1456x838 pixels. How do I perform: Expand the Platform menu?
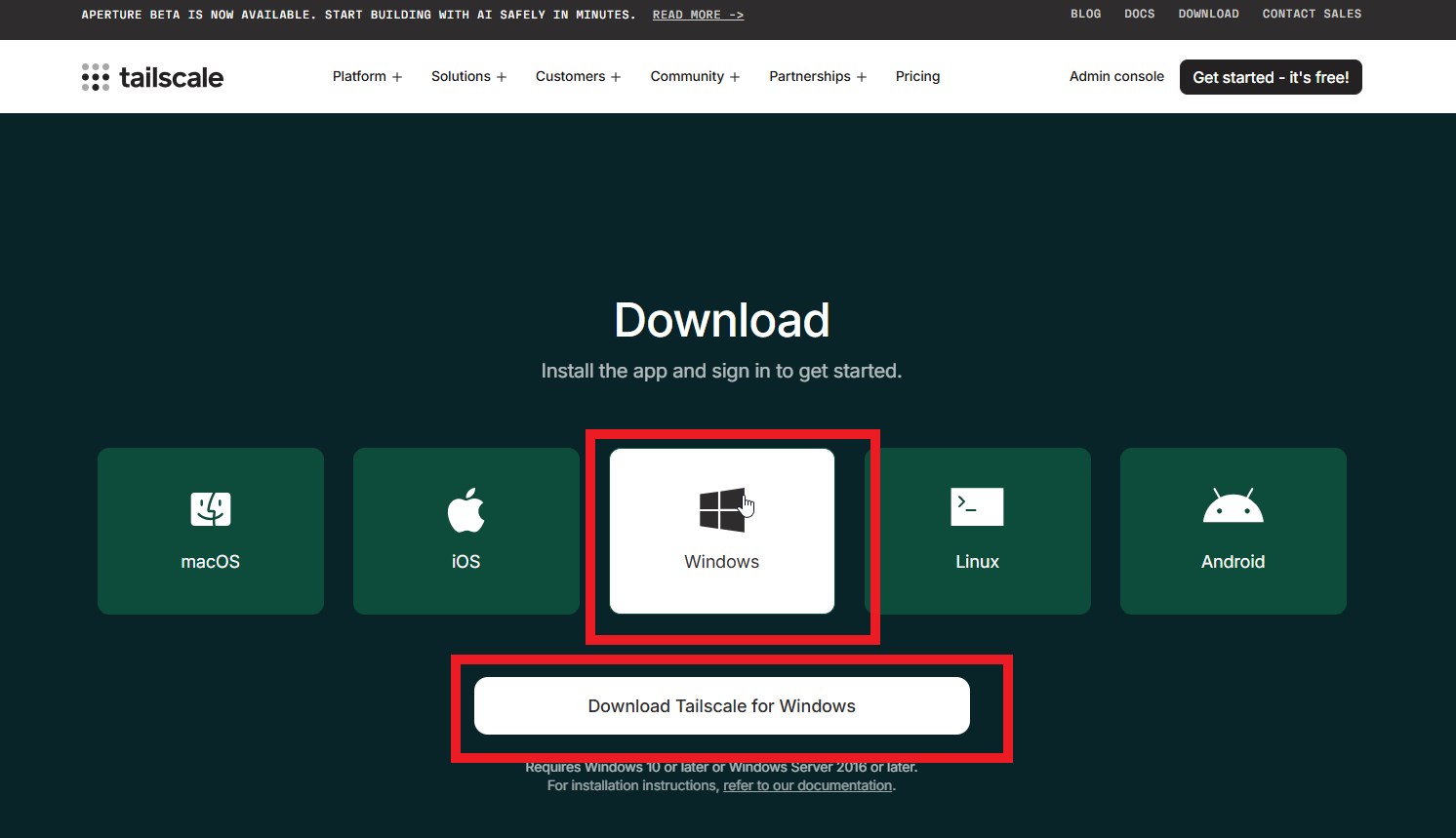(367, 76)
